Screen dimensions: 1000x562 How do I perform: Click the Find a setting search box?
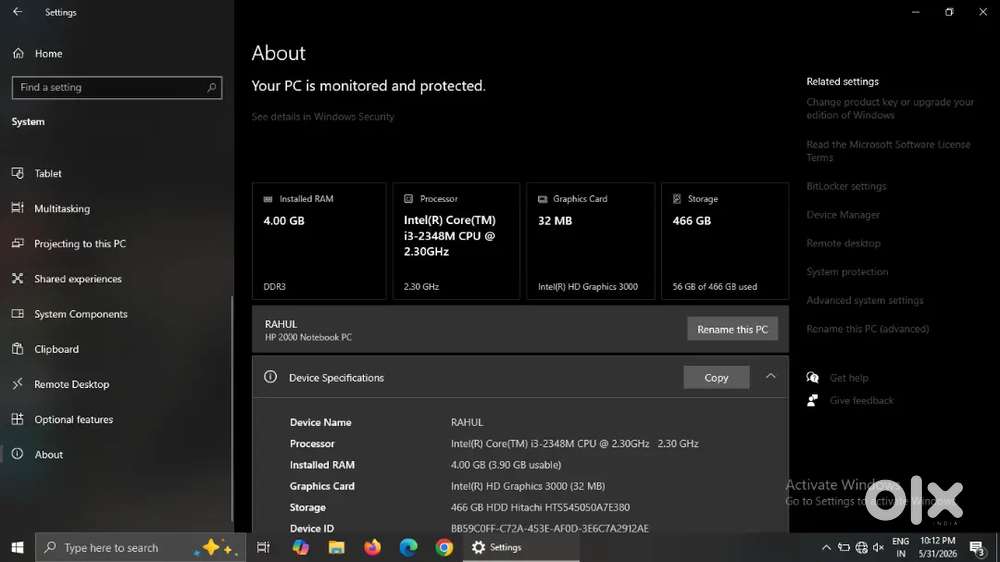coord(117,87)
